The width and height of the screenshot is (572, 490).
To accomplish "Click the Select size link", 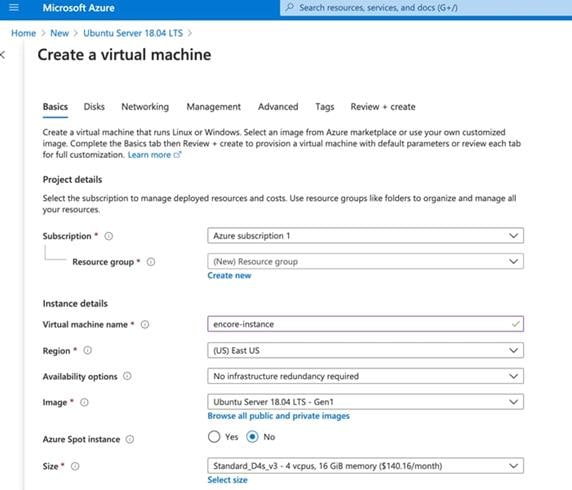I will point(227,480).
